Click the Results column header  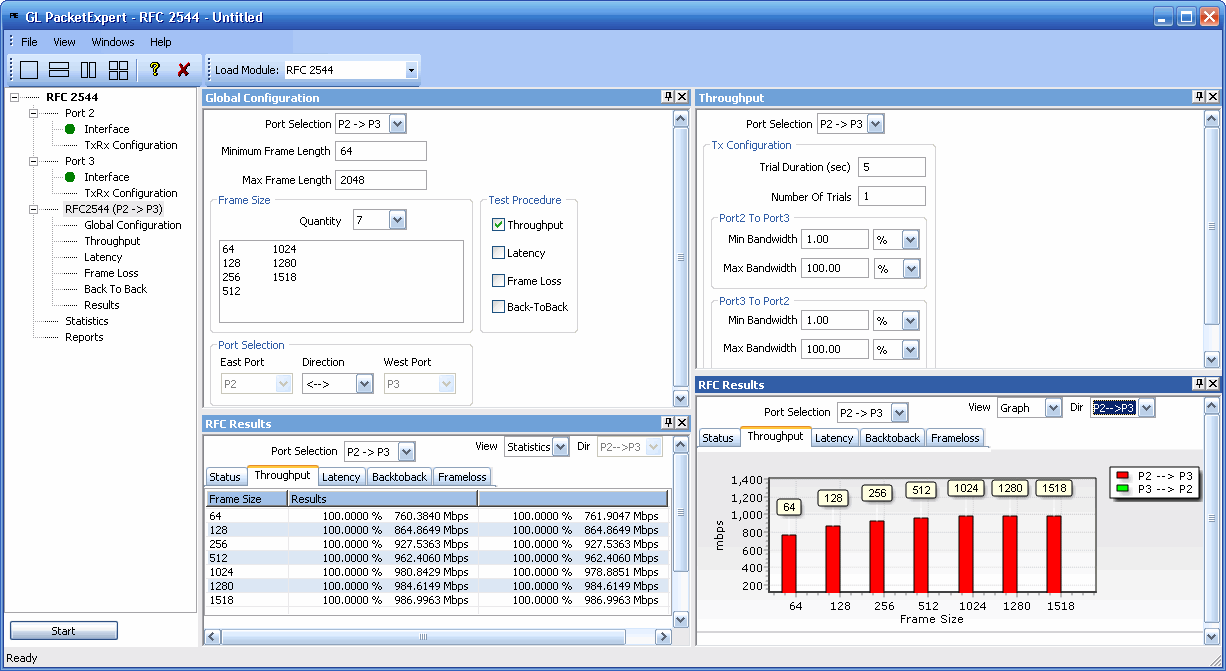(382, 498)
